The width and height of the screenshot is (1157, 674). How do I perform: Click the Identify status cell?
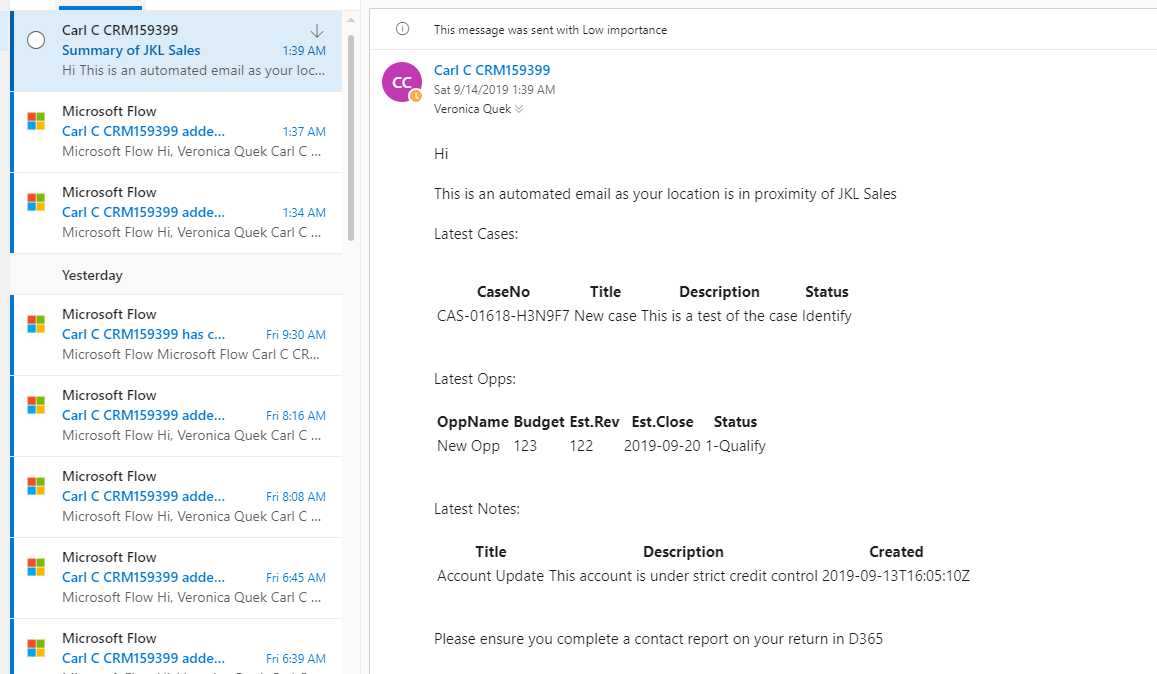tap(826, 316)
